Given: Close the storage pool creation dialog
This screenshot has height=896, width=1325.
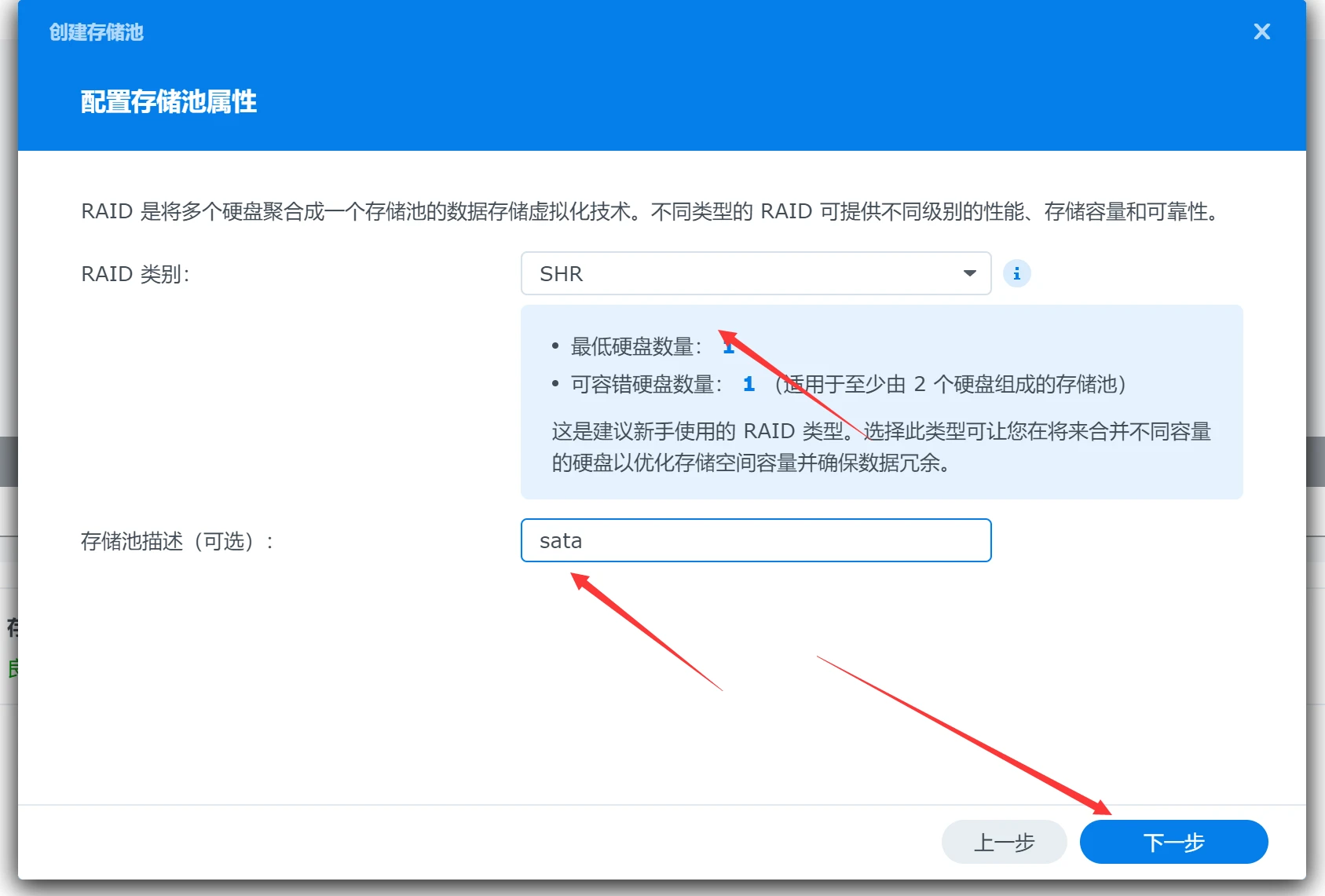Looking at the screenshot, I should click(1261, 31).
